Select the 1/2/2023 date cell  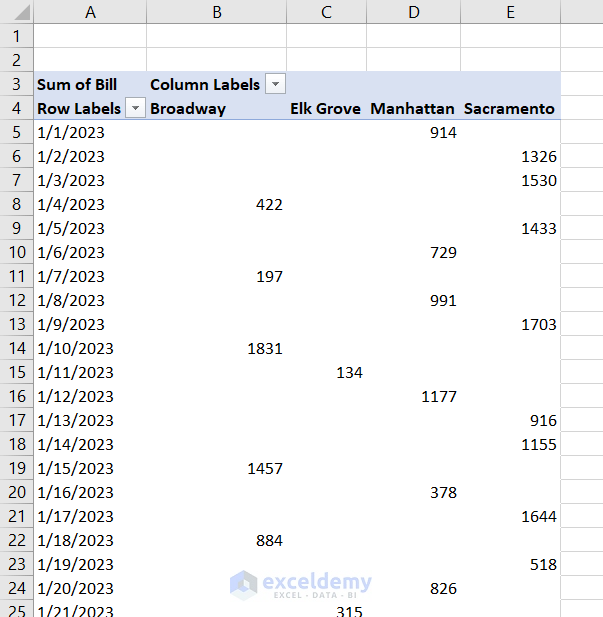(x=90, y=156)
